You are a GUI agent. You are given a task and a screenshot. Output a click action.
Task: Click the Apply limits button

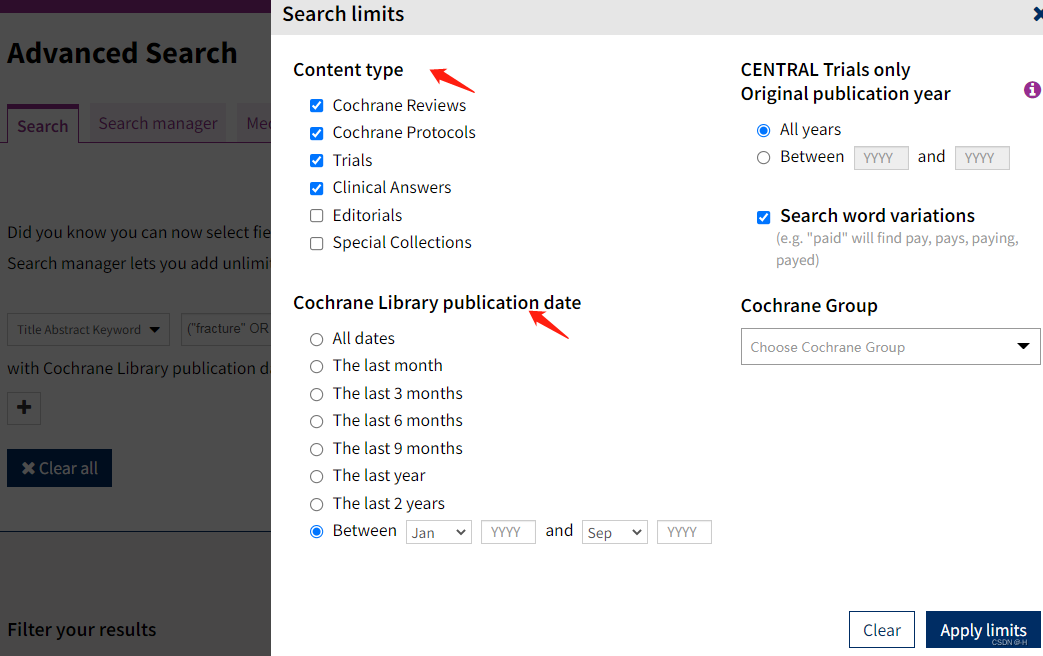pos(983,629)
